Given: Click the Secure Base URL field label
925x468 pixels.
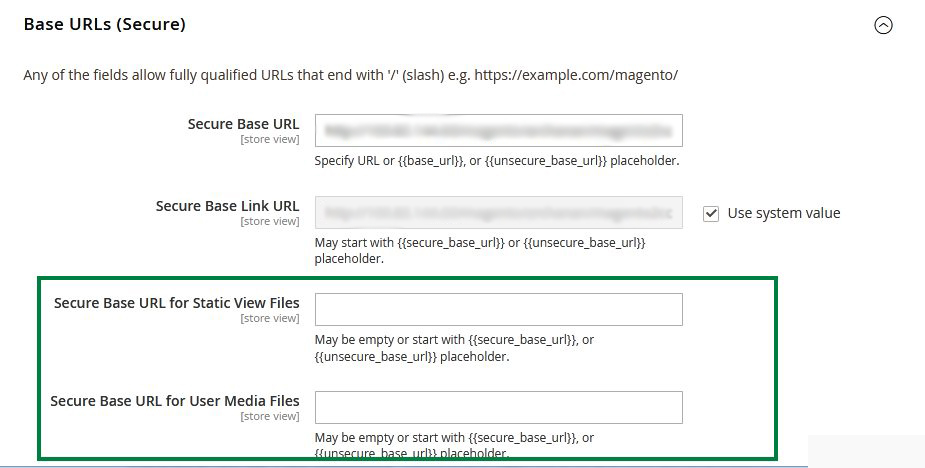Looking at the screenshot, I should 243,124.
